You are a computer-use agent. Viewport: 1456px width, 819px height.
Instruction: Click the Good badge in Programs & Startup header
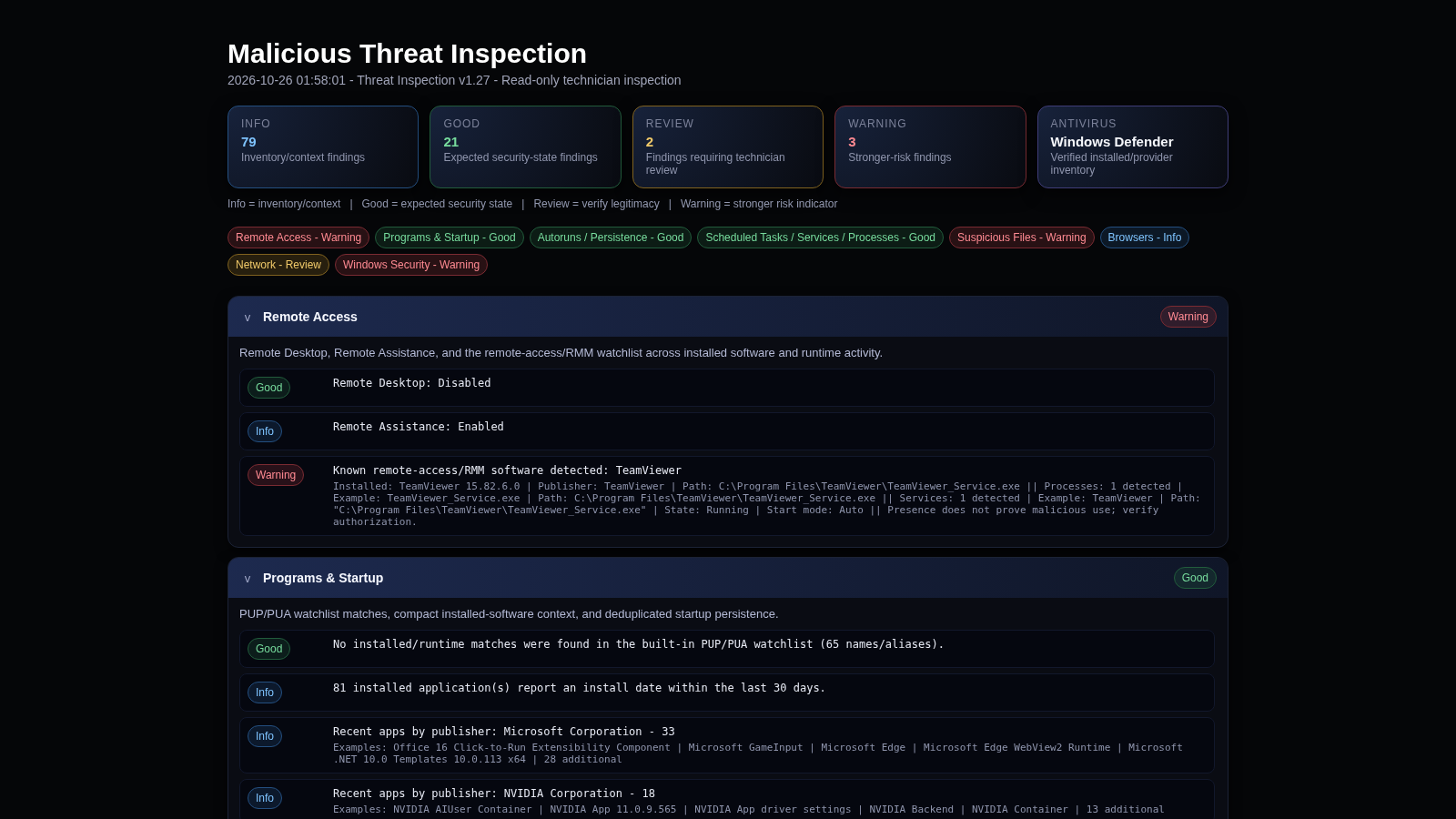[1195, 578]
